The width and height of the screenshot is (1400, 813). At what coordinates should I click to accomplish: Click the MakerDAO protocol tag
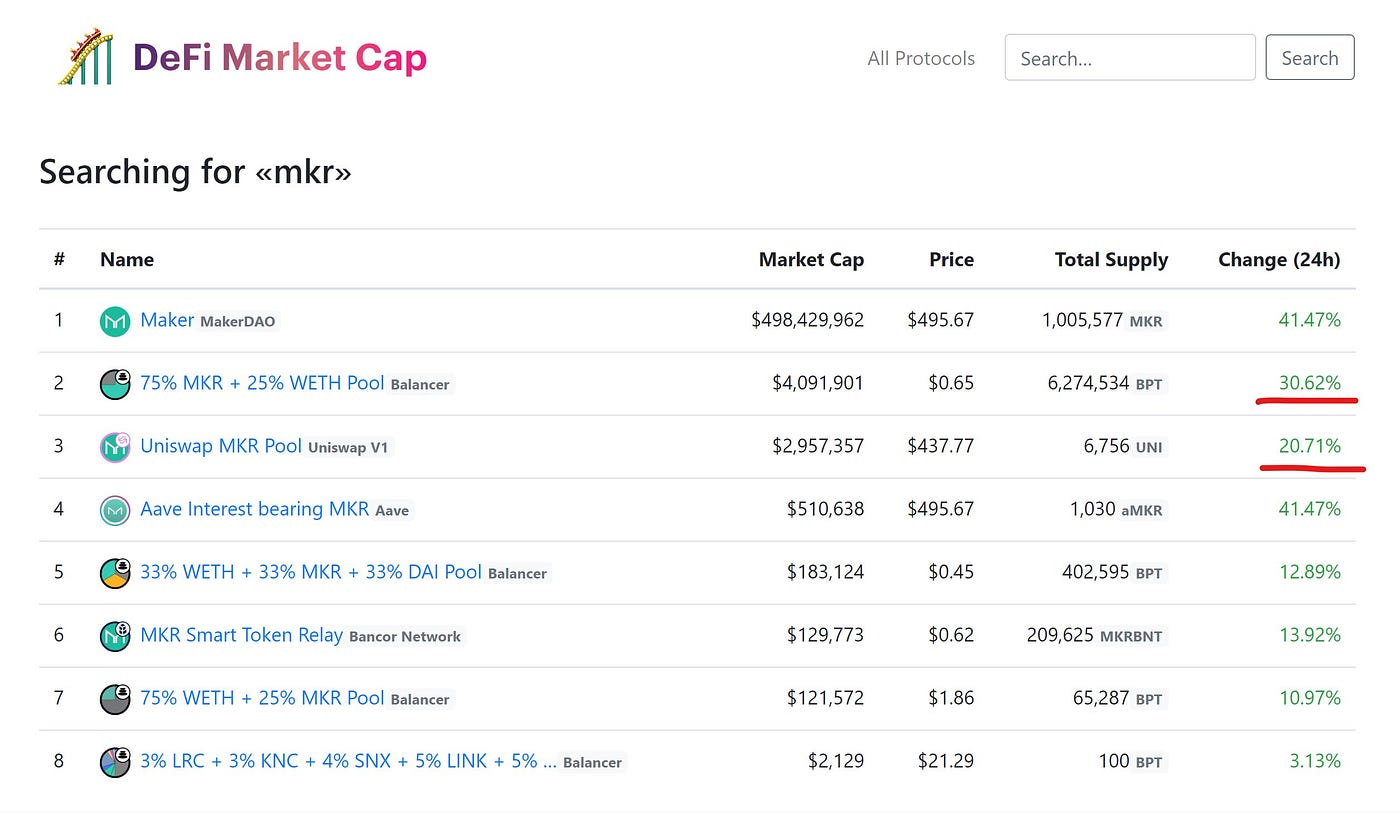point(238,322)
